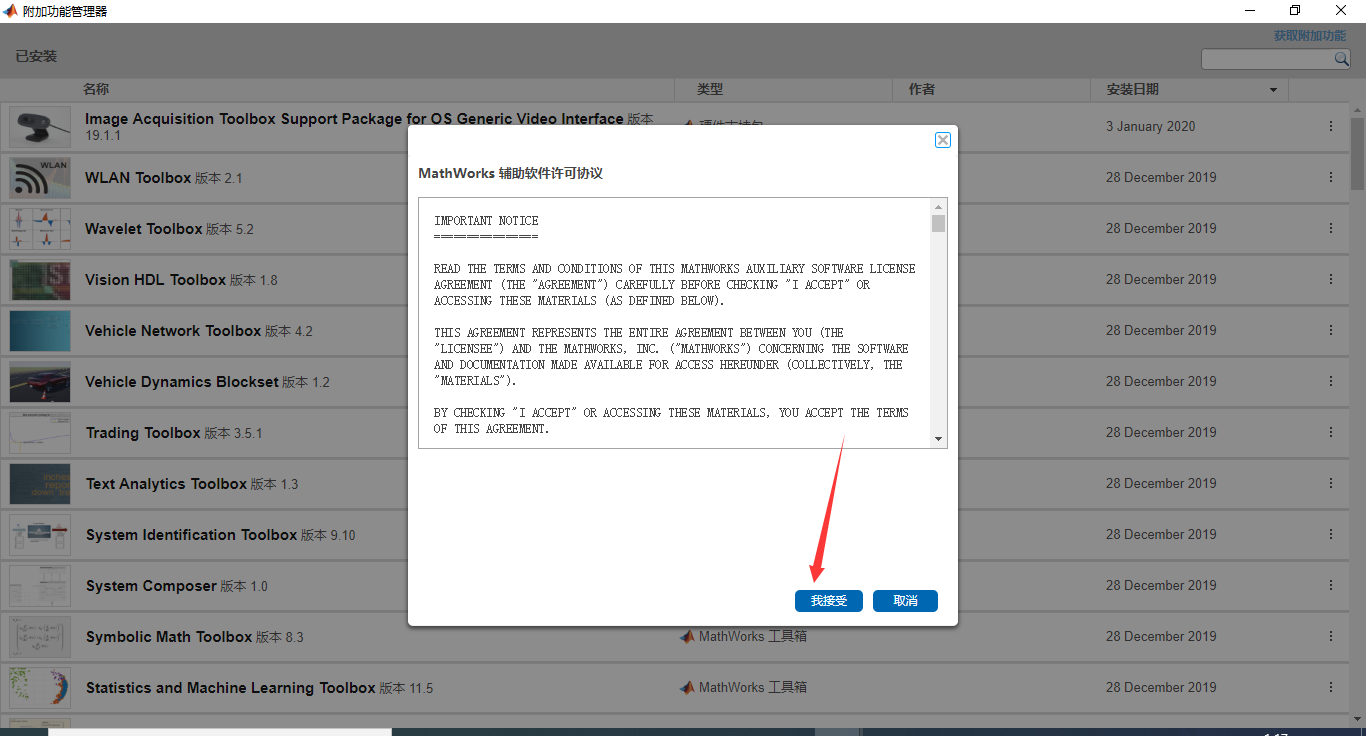Click the Vision HDL Toolbox thumbnail

(x=40, y=280)
